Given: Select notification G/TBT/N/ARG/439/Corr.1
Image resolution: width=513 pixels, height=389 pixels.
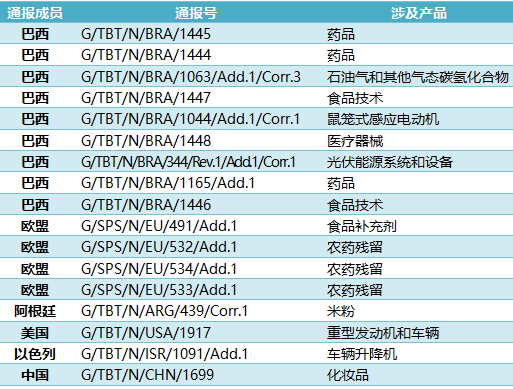Looking at the screenshot, I should click(164, 311).
